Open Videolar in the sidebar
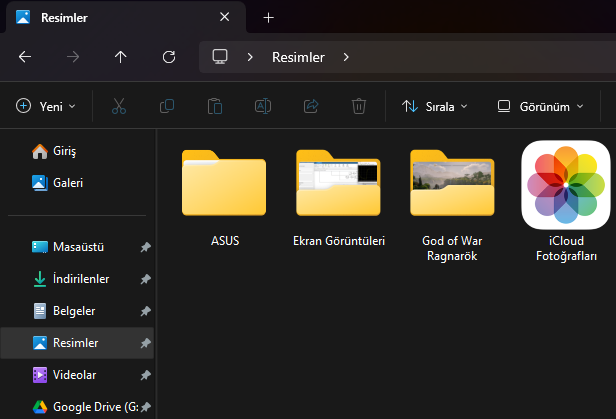 coord(77,375)
